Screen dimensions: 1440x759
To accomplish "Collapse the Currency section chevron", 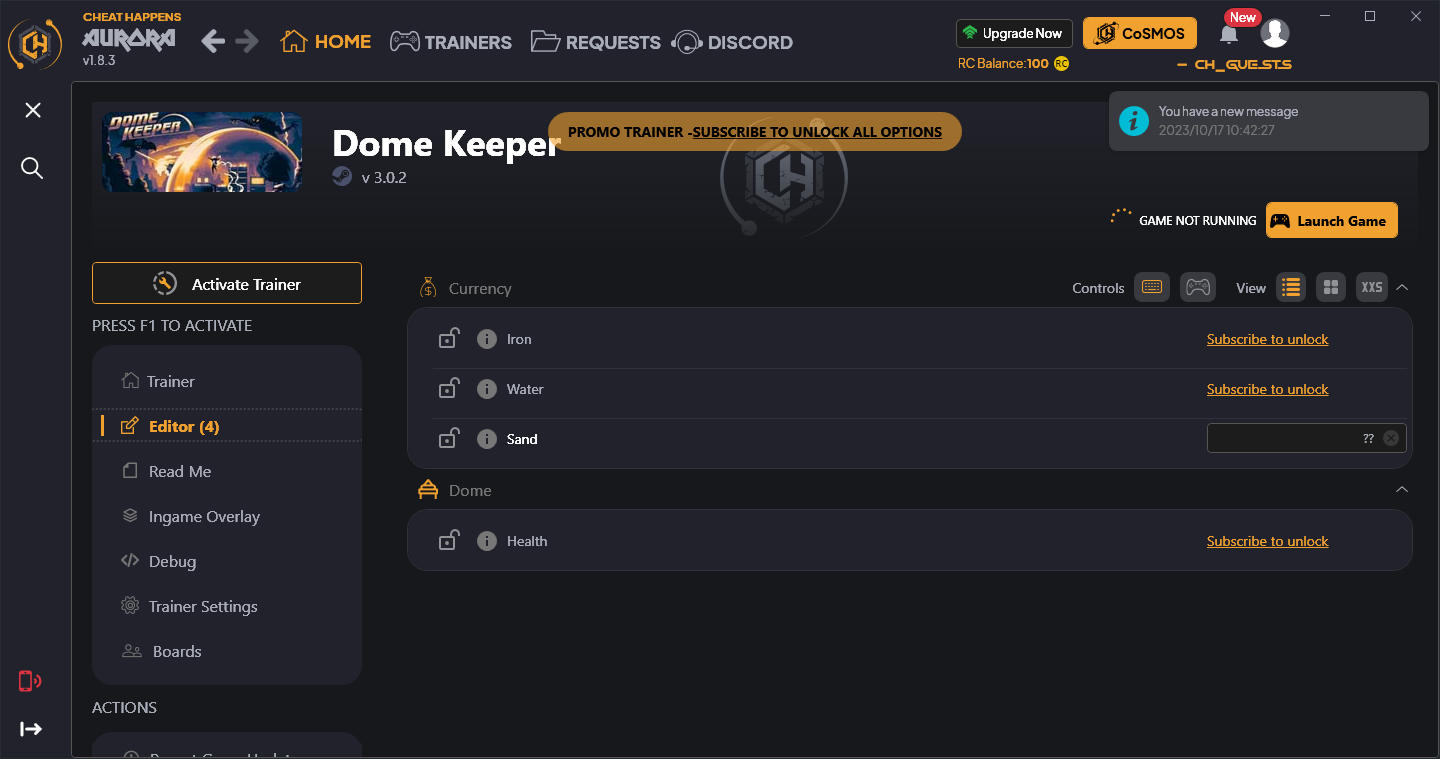I will click(x=1402, y=288).
